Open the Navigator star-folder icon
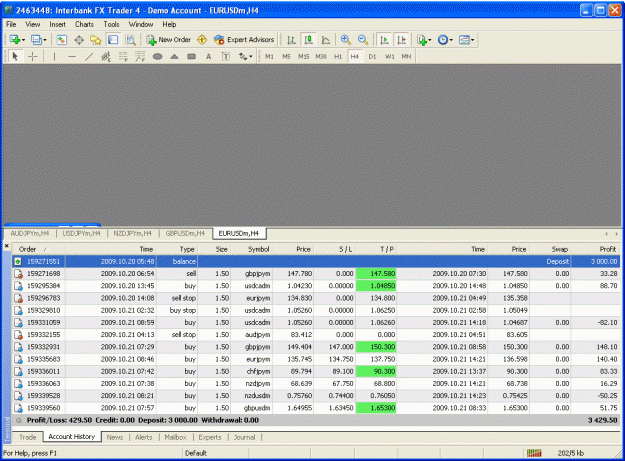 pyautogui.click(x=96, y=40)
